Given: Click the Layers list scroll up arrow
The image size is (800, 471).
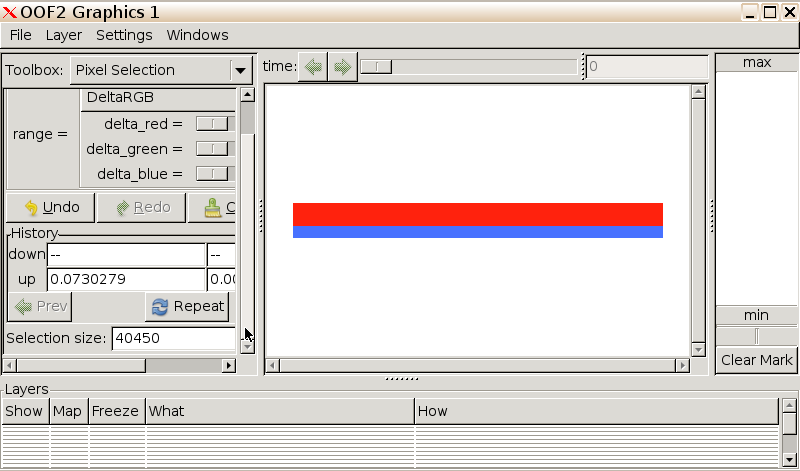Looking at the screenshot, I should [x=789, y=406].
